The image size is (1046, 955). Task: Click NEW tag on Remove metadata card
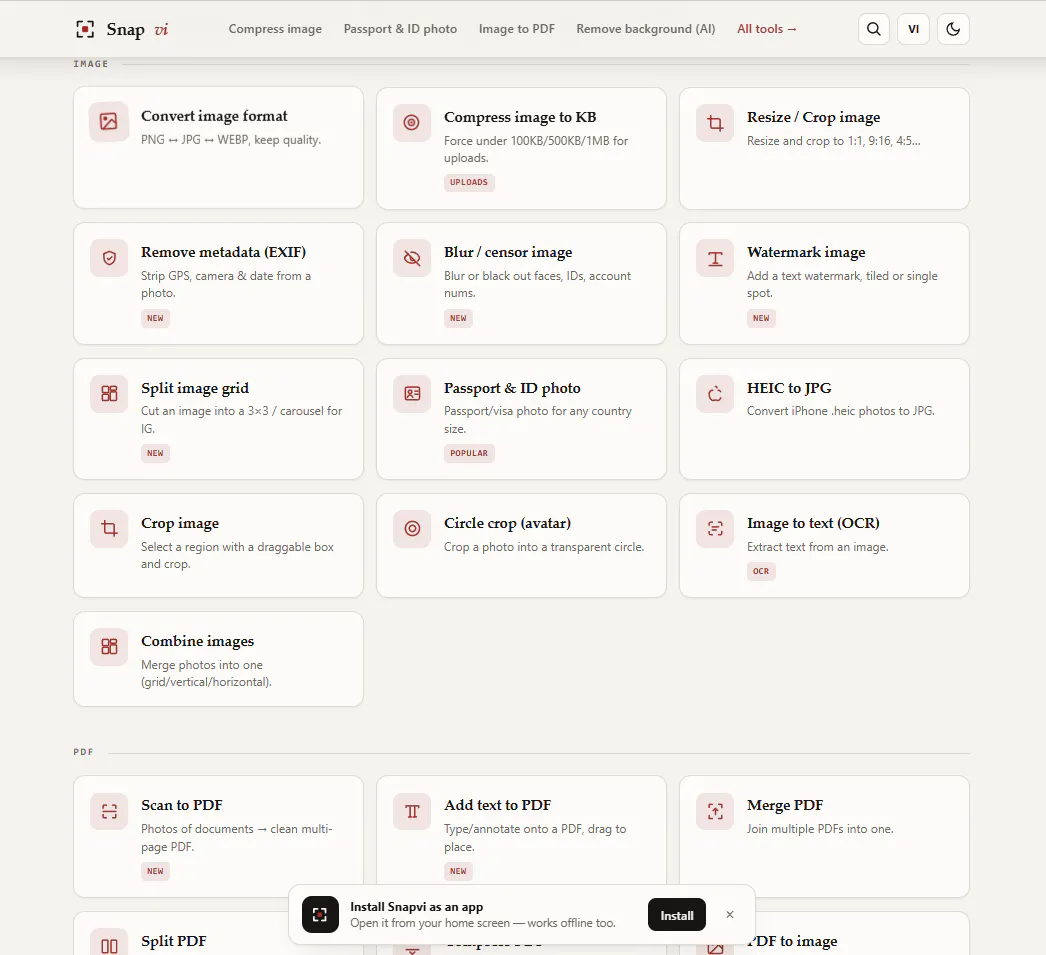click(155, 318)
